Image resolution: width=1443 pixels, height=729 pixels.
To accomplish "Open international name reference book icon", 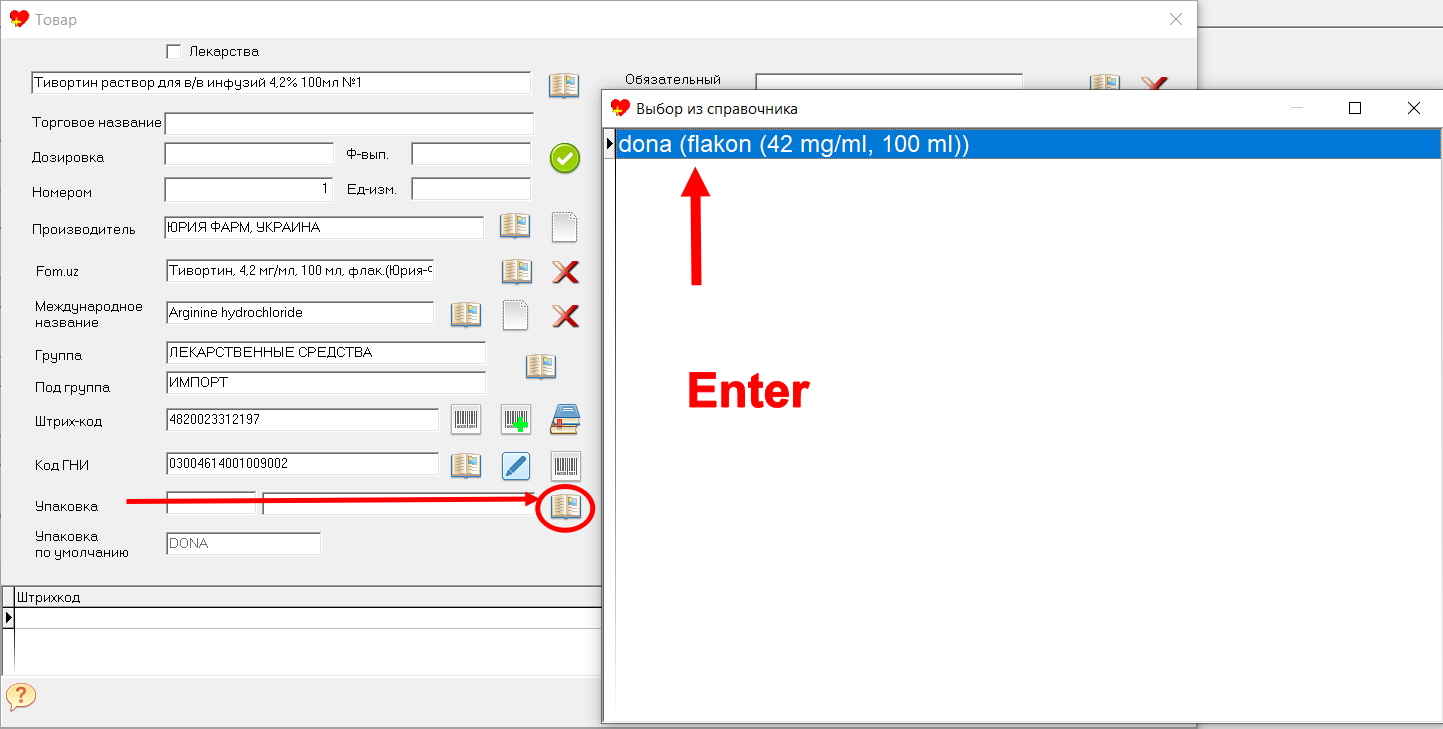I will coord(466,315).
